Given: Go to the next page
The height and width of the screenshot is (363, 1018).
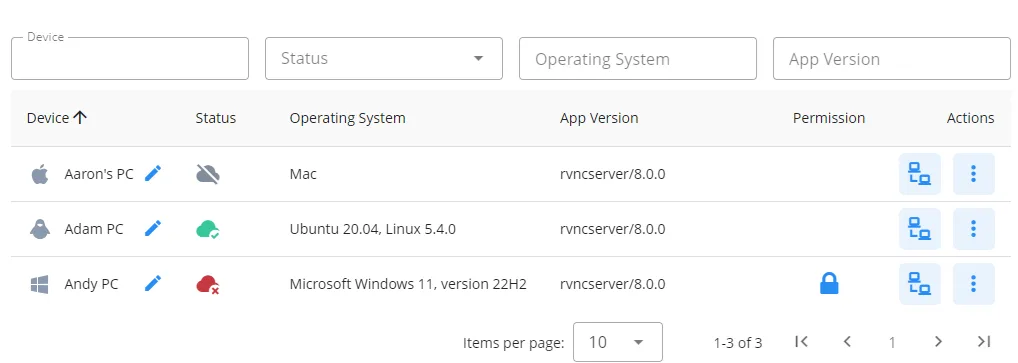Looking at the screenshot, I should pyautogui.click(x=938, y=342).
